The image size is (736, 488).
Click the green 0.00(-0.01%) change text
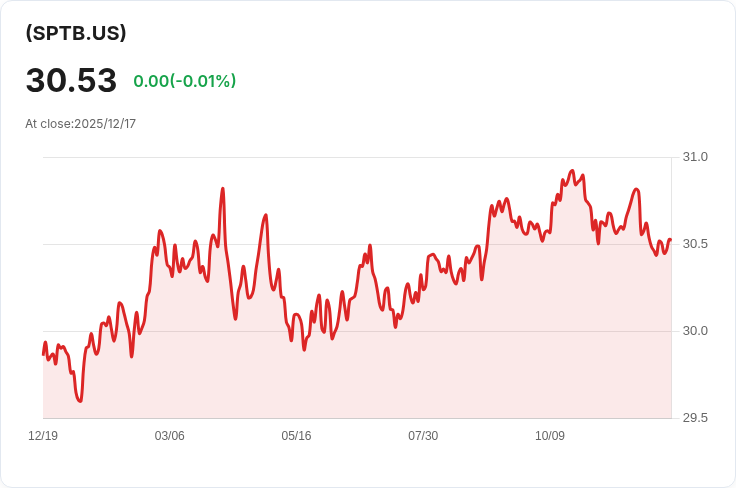184,81
